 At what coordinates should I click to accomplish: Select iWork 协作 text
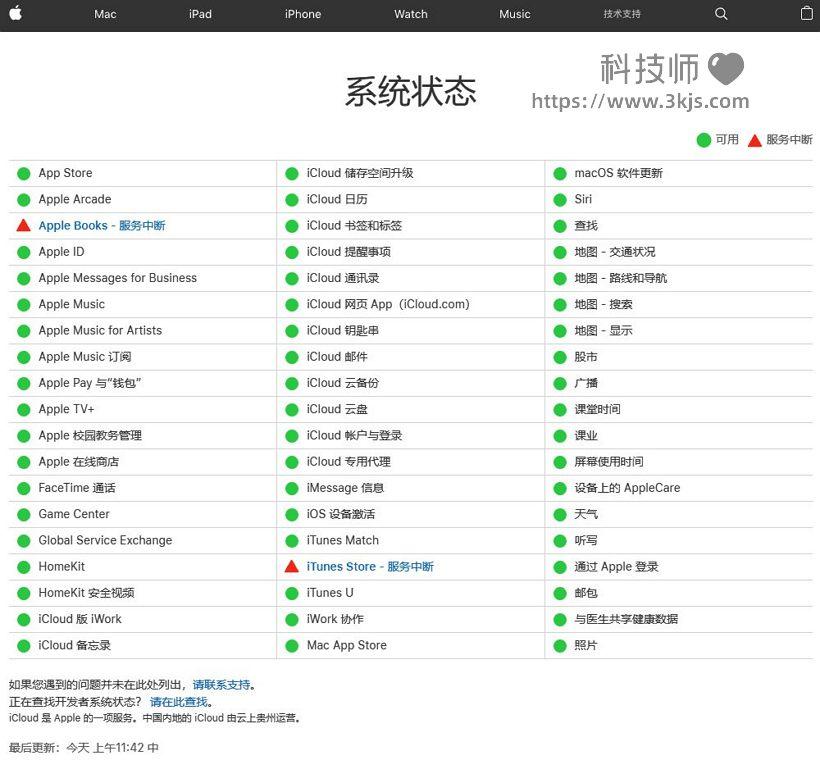point(335,619)
